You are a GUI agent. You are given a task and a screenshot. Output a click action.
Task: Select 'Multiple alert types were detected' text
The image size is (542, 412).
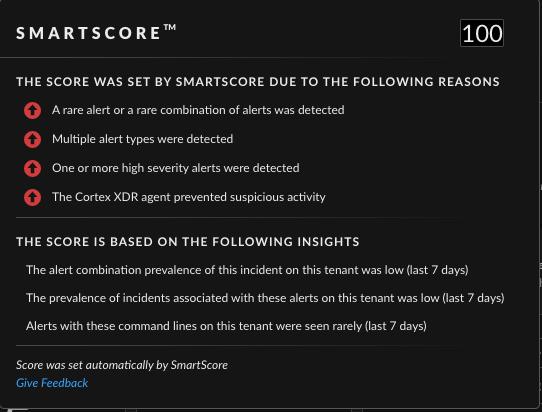tap(142, 139)
